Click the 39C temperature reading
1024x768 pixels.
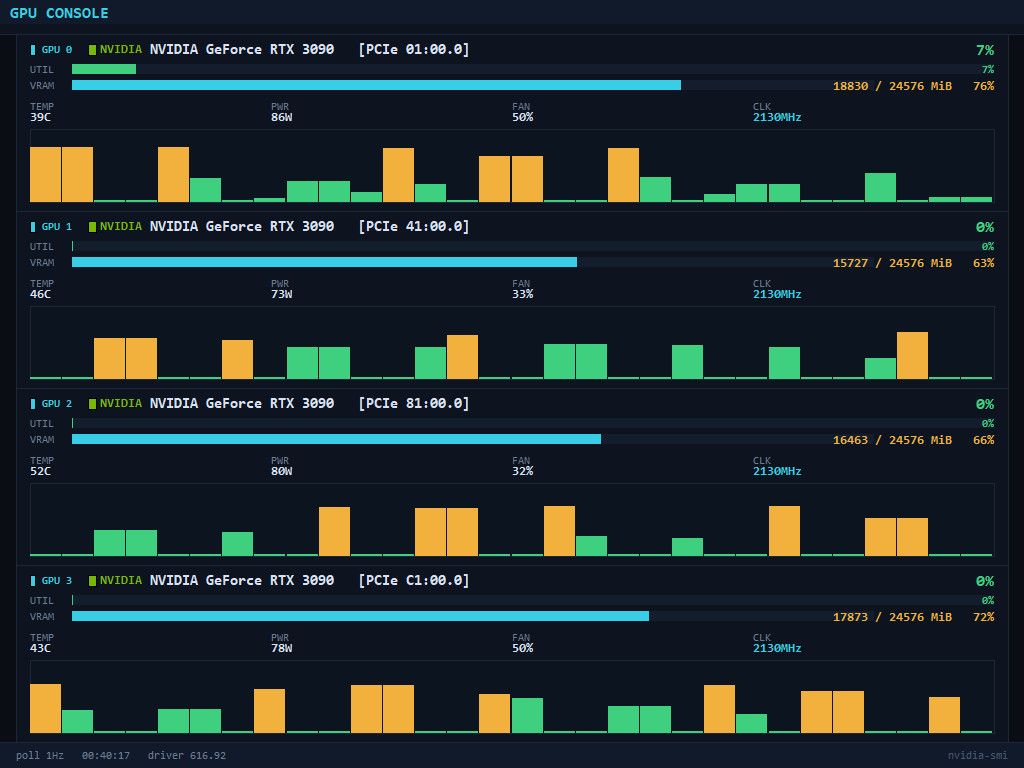[x=40, y=118]
